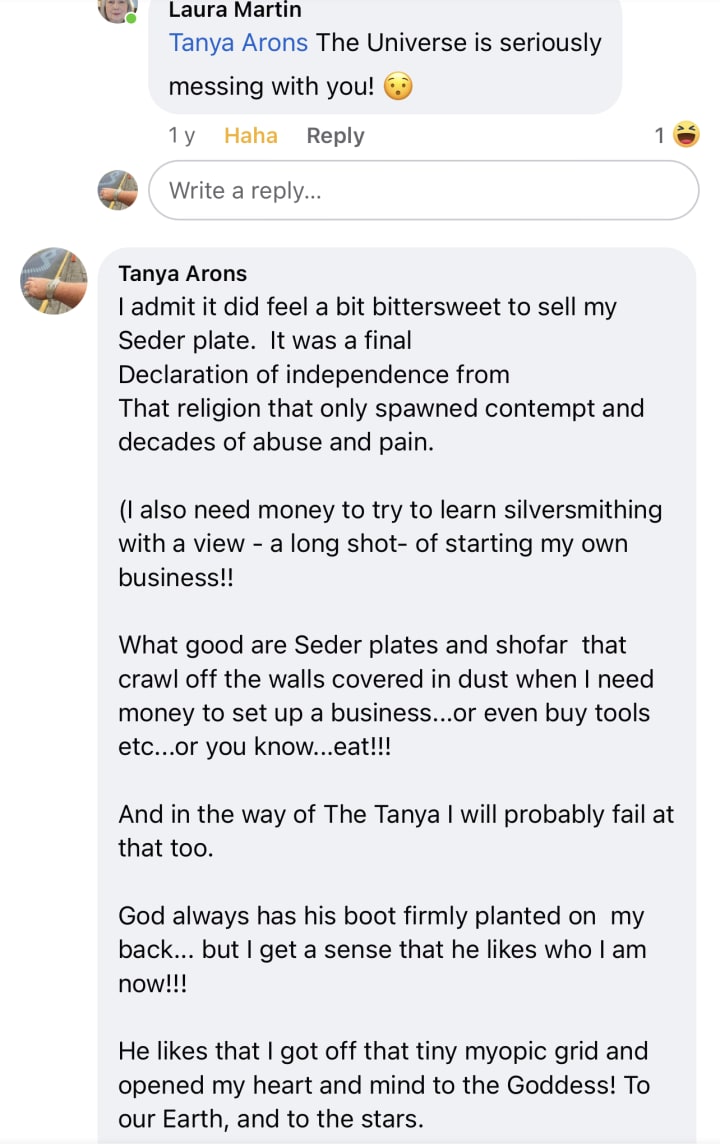720x1147 pixels.
Task: Open the blue Tanya Arons mention link
Action: point(239,43)
